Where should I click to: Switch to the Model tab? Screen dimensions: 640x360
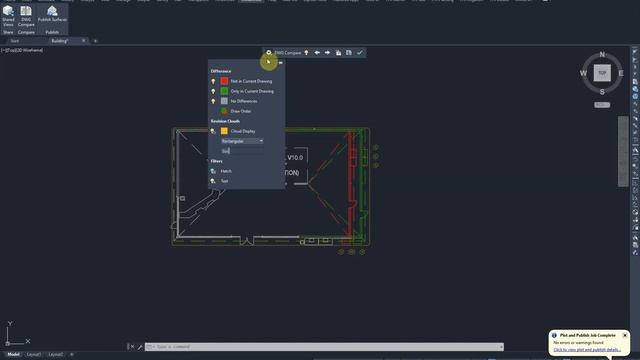13,354
